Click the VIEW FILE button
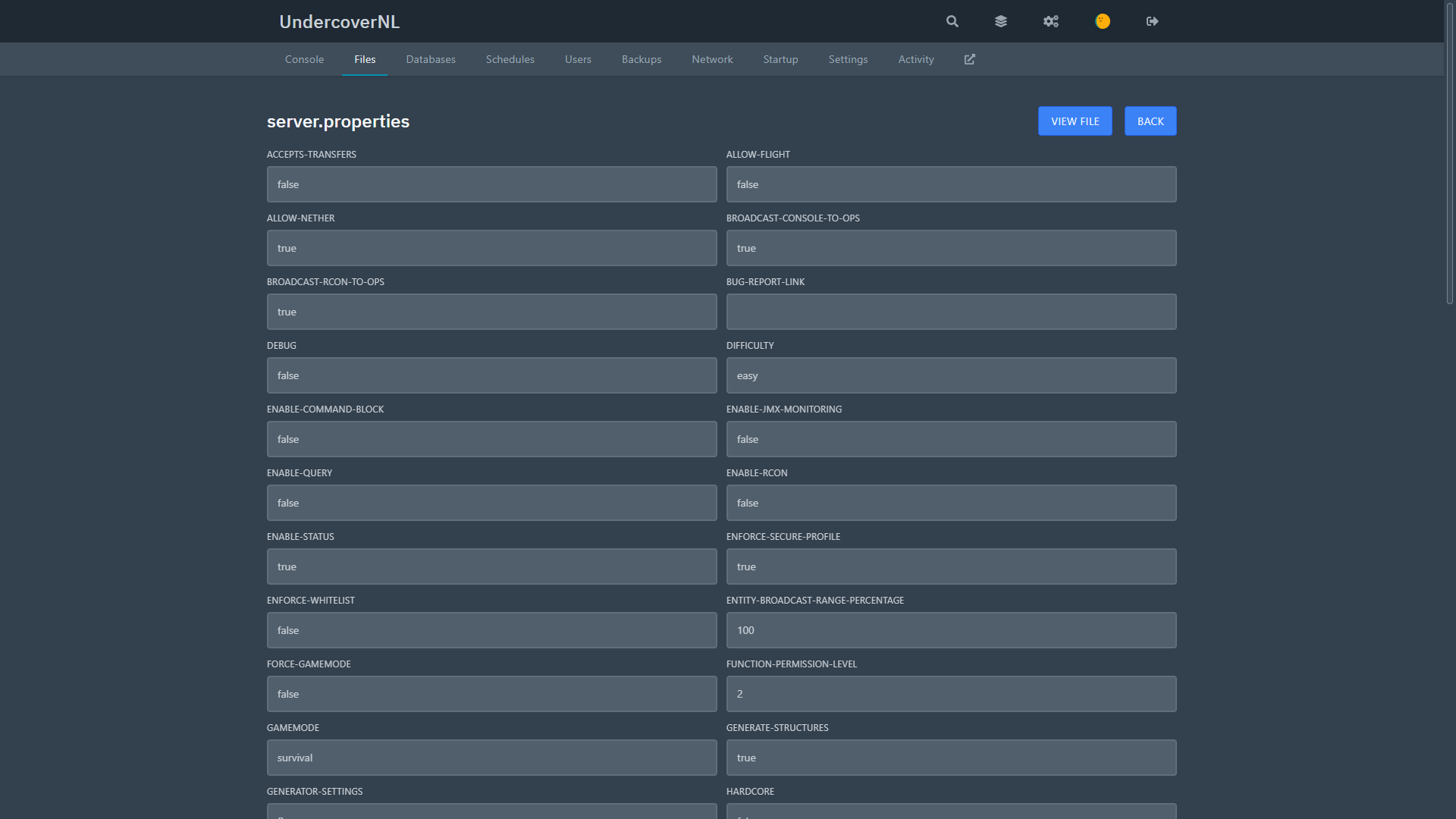Image resolution: width=1456 pixels, height=819 pixels. pyautogui.click(x=1075, y=121)
